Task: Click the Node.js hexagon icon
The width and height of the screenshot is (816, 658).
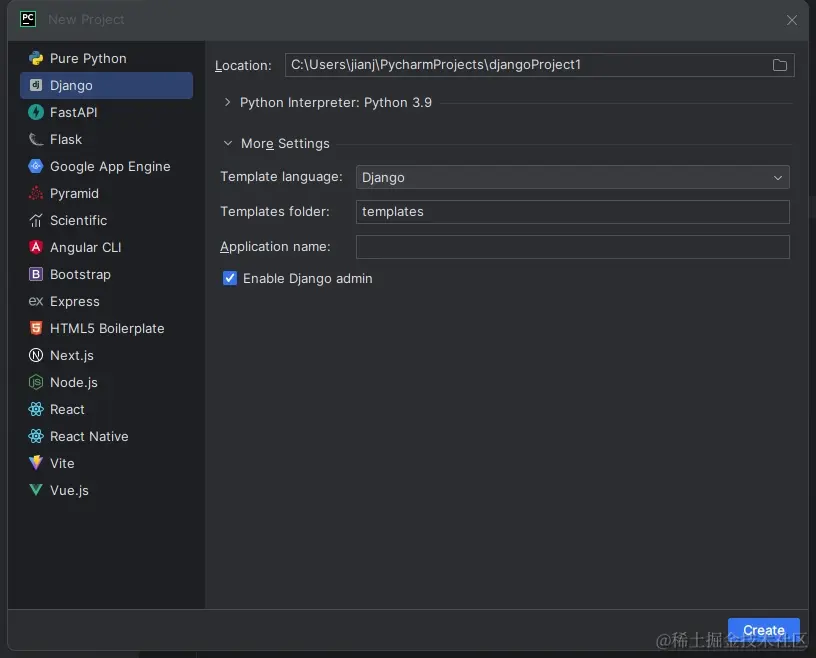Action: (36, 383)
